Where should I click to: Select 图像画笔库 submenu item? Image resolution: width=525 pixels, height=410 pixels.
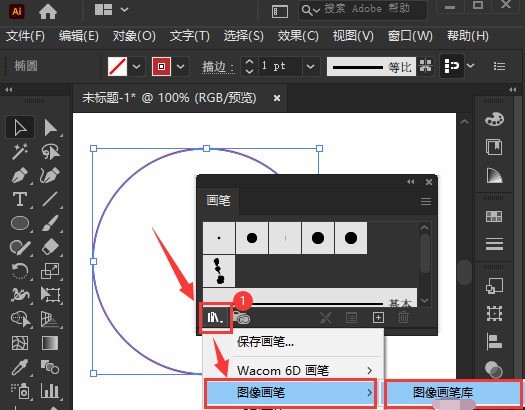click(x=454, y=392)
